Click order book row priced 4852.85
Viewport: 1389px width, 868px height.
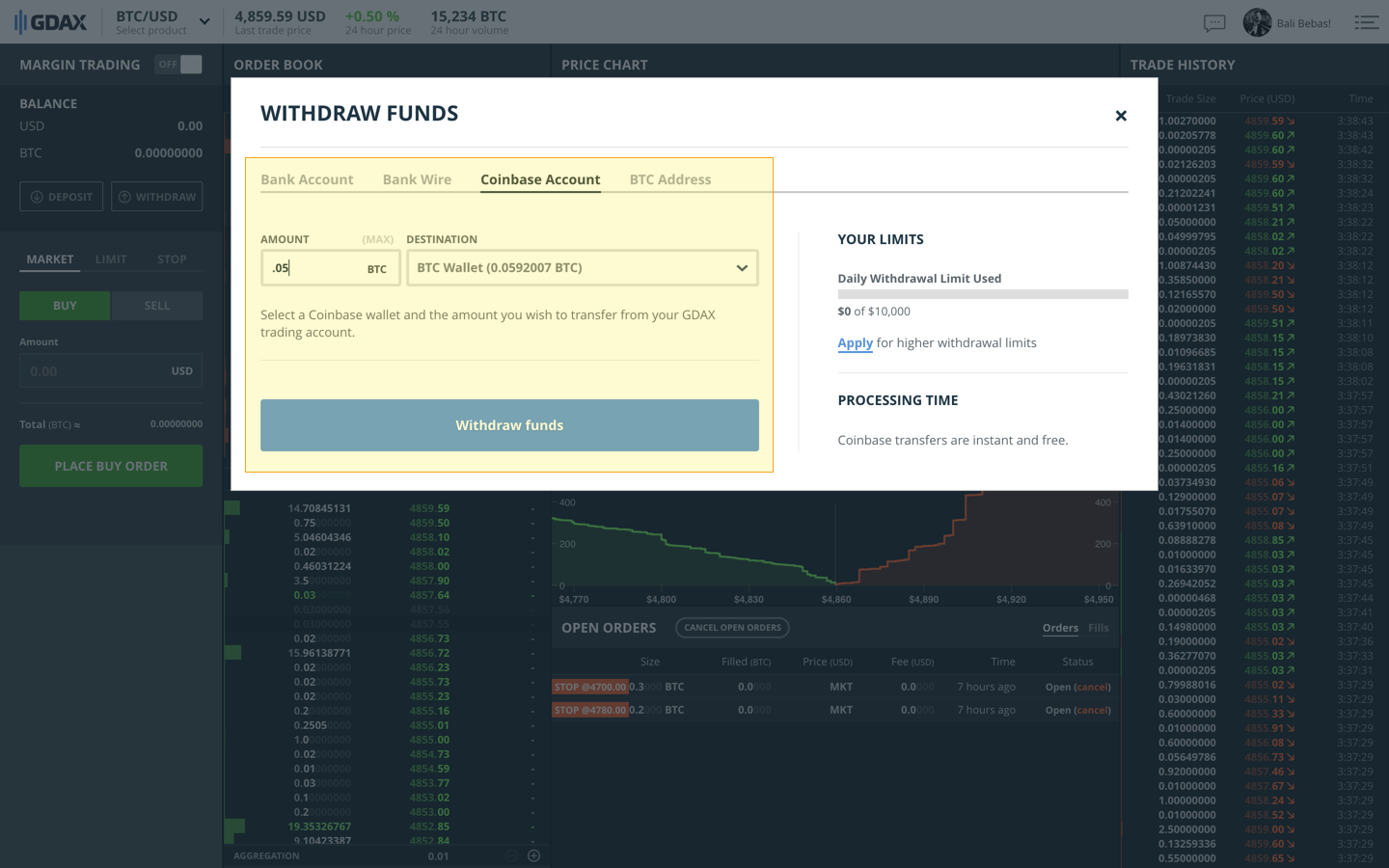click(386, 827)
